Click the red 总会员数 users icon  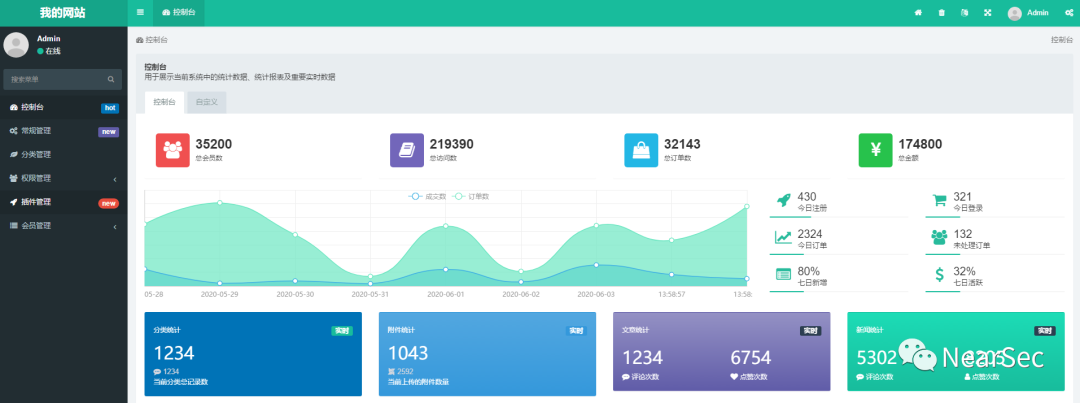[x=173, y=150]
